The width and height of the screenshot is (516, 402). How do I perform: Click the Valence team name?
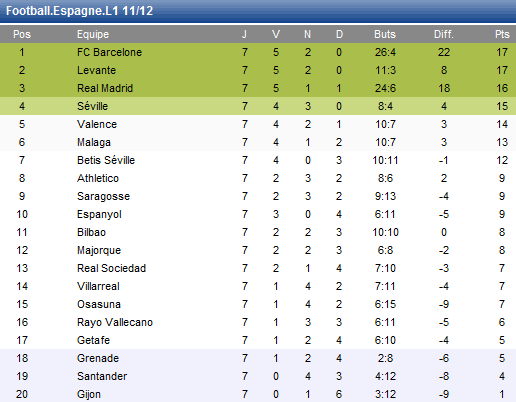[97, 124]
